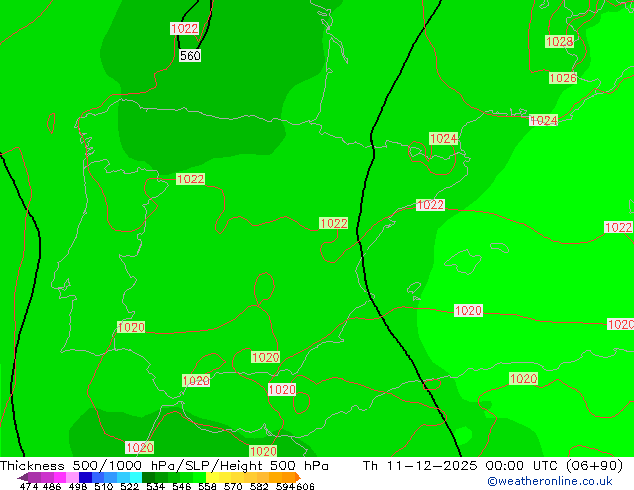Pick the dark blue legend swatch
Viewport: 634px width, 490px height.
point(85,477)
